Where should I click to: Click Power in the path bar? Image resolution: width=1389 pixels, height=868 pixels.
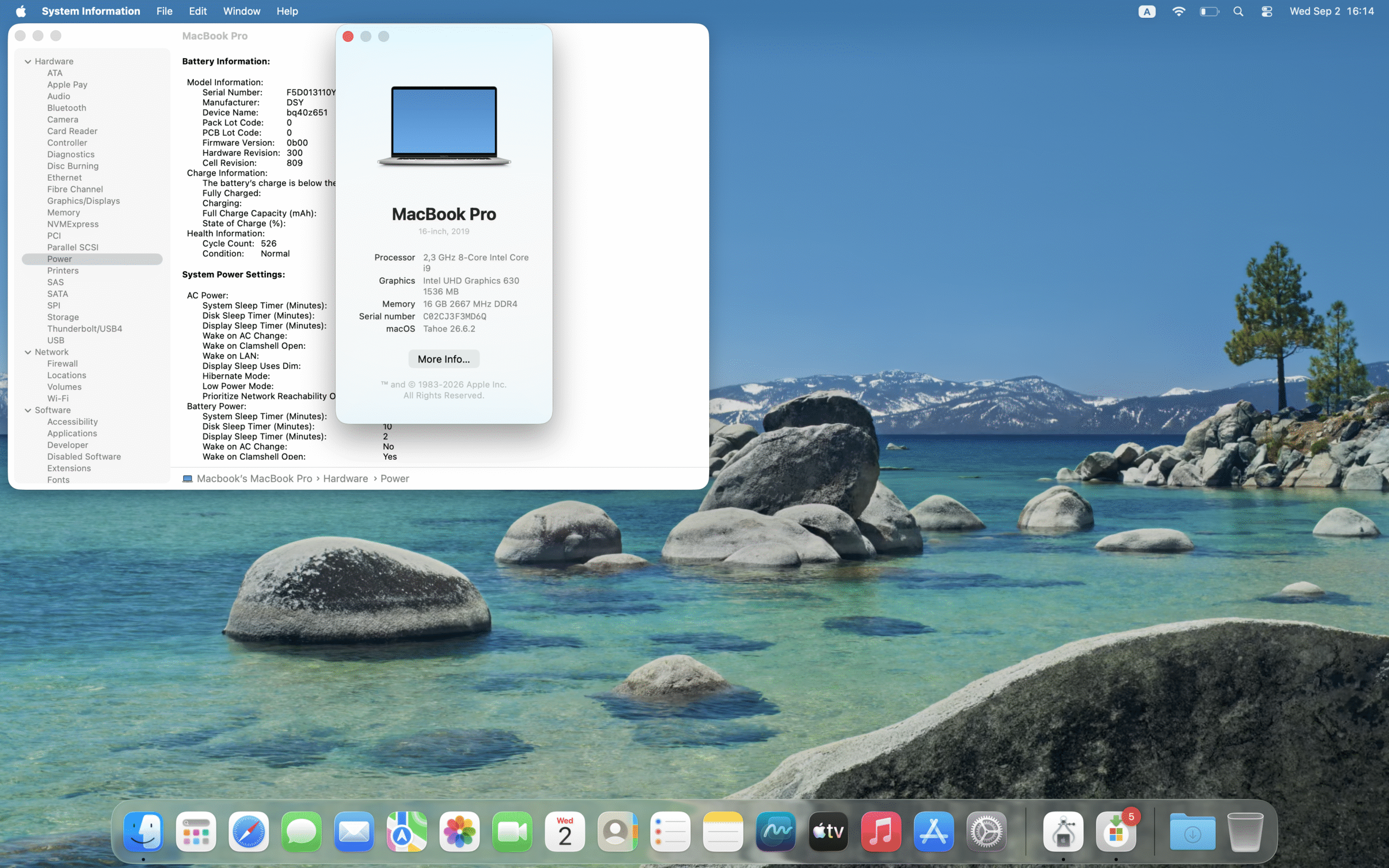395,478
